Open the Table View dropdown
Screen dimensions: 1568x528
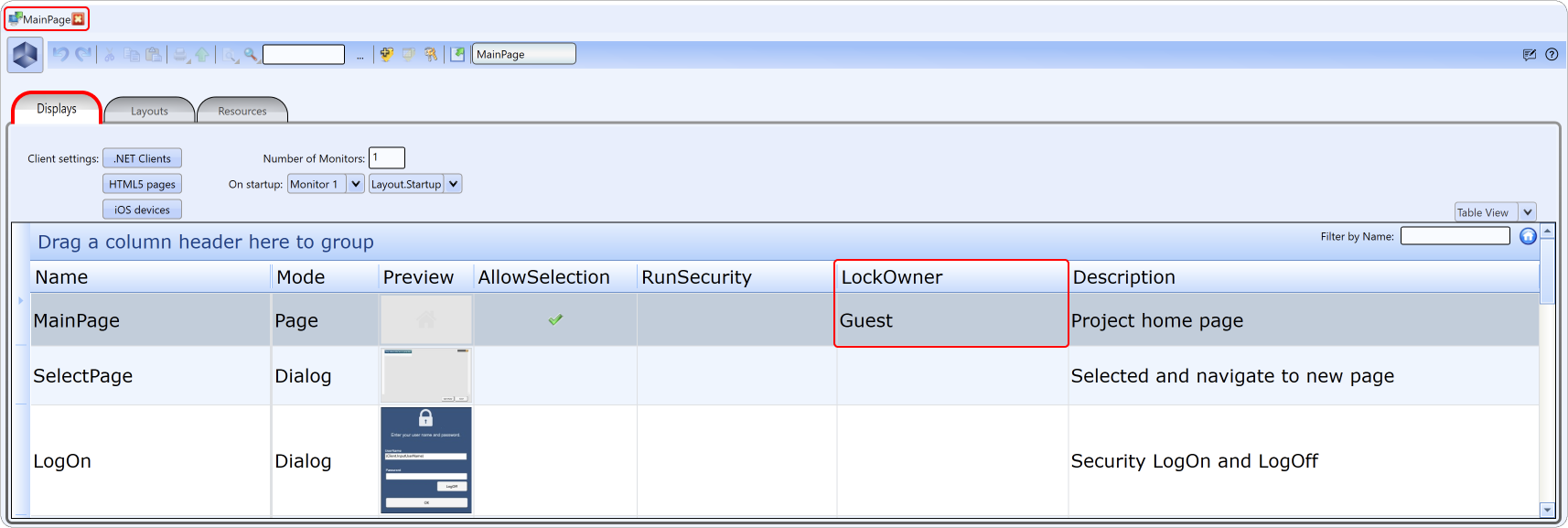[1527, 212]
